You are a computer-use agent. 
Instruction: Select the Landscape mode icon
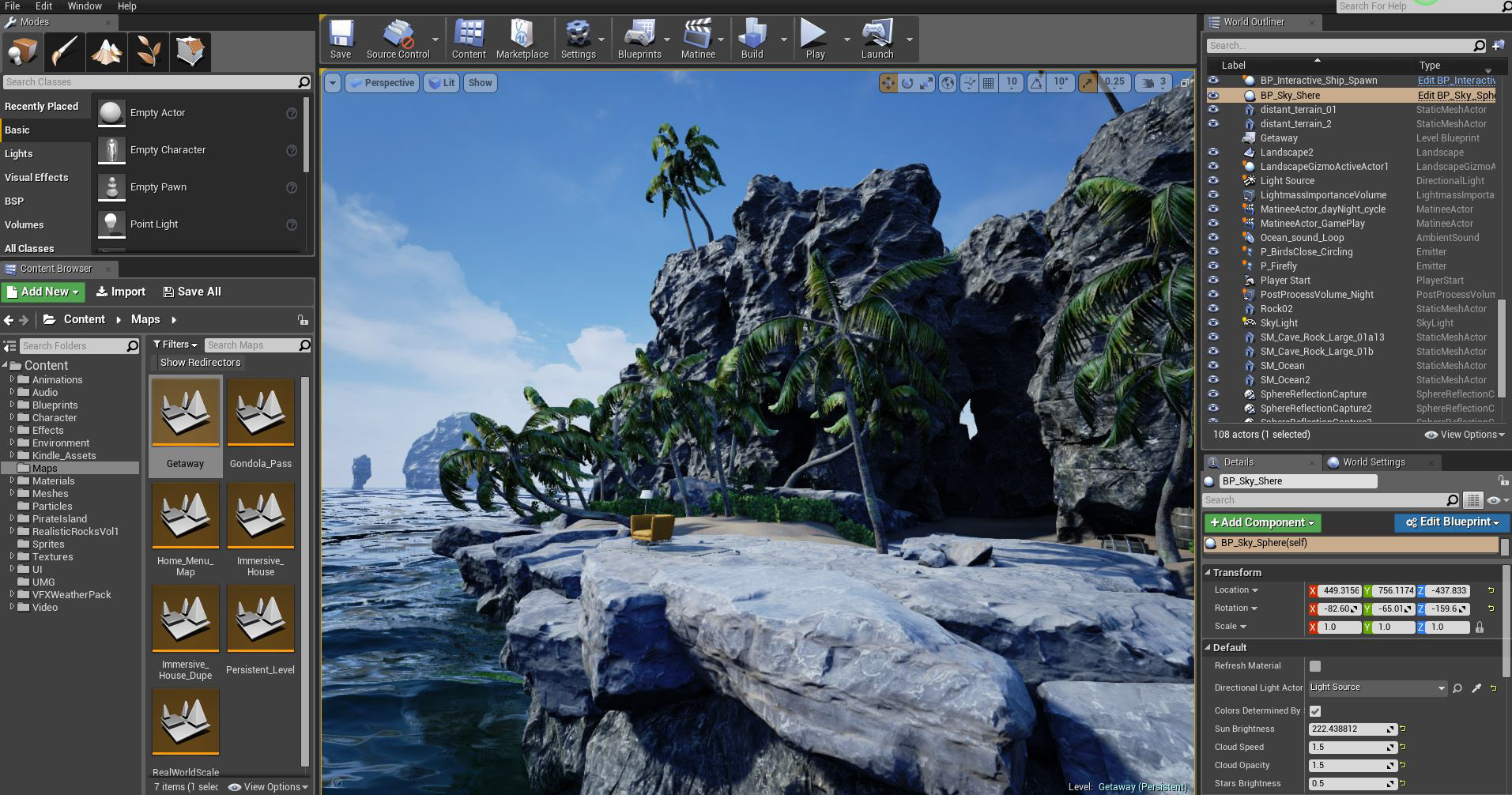pyautogui.click(x=106, y=52)
